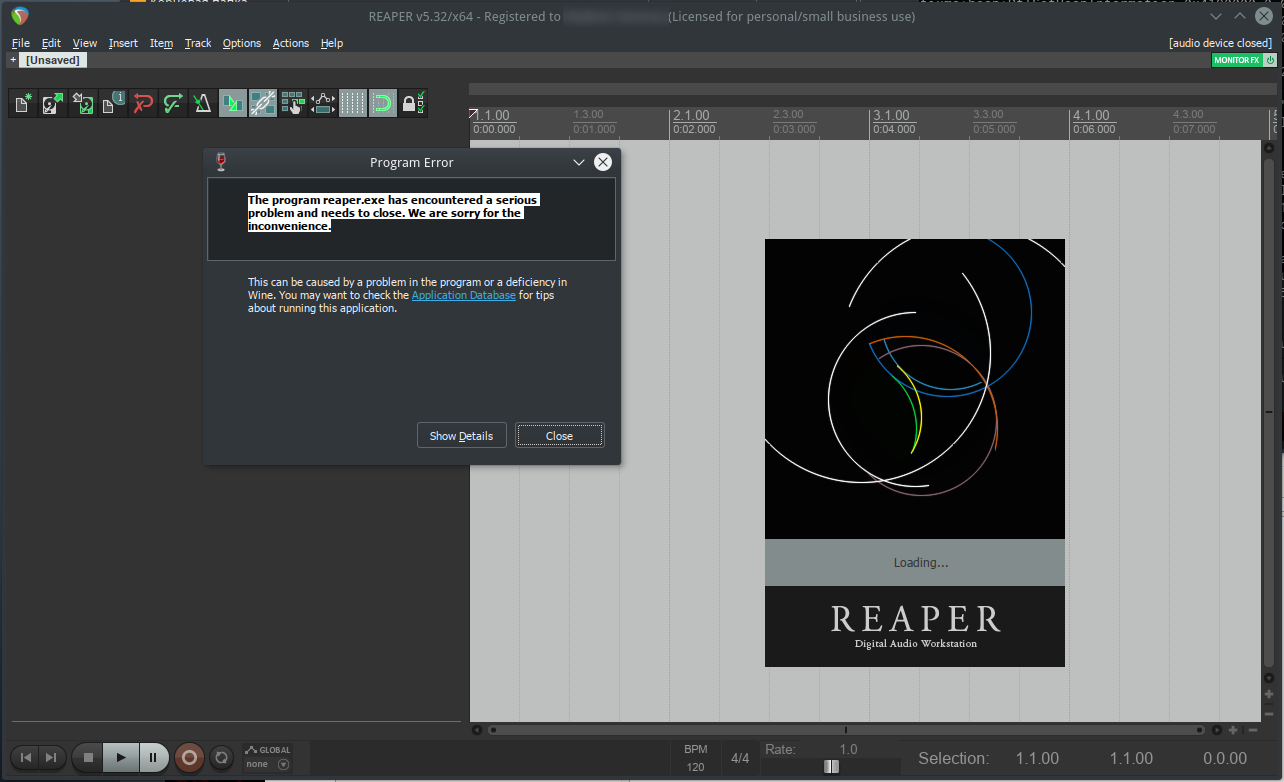Click the record button in transport

[x=188, y=758]
